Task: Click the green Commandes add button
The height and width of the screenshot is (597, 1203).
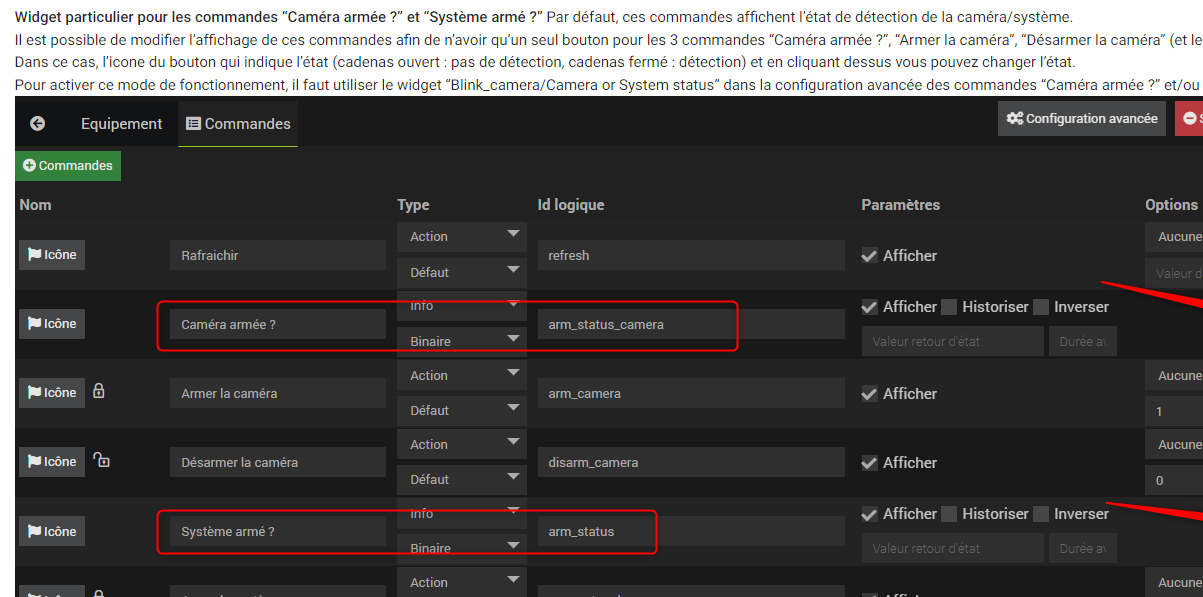Action: [x=68, y=166]
